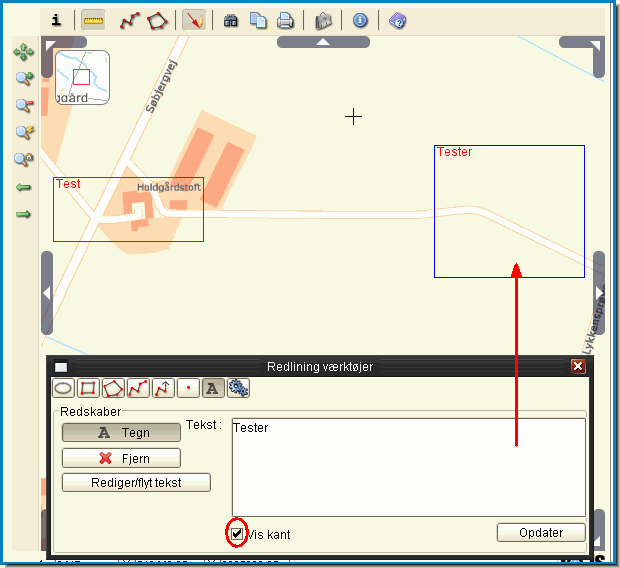Choose the ellipse drawing tool
The image size is (620, 568).
[x=62, y=388]
